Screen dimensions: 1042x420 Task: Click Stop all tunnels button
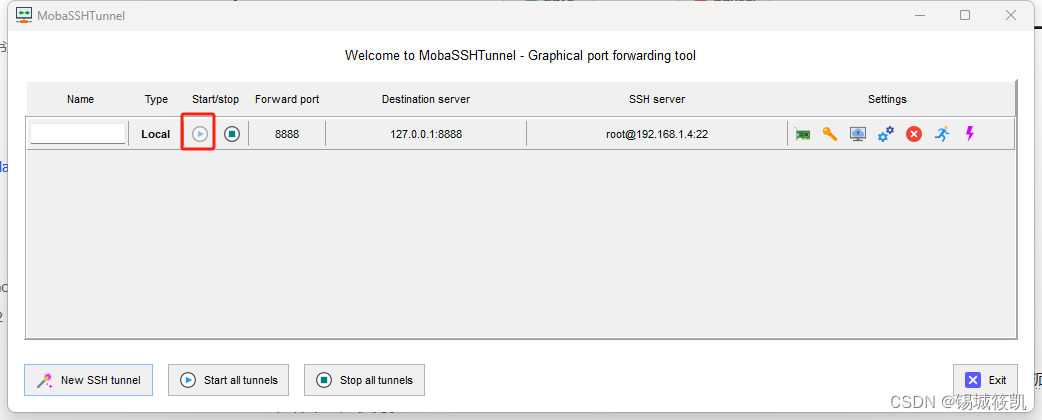(364, 380)
